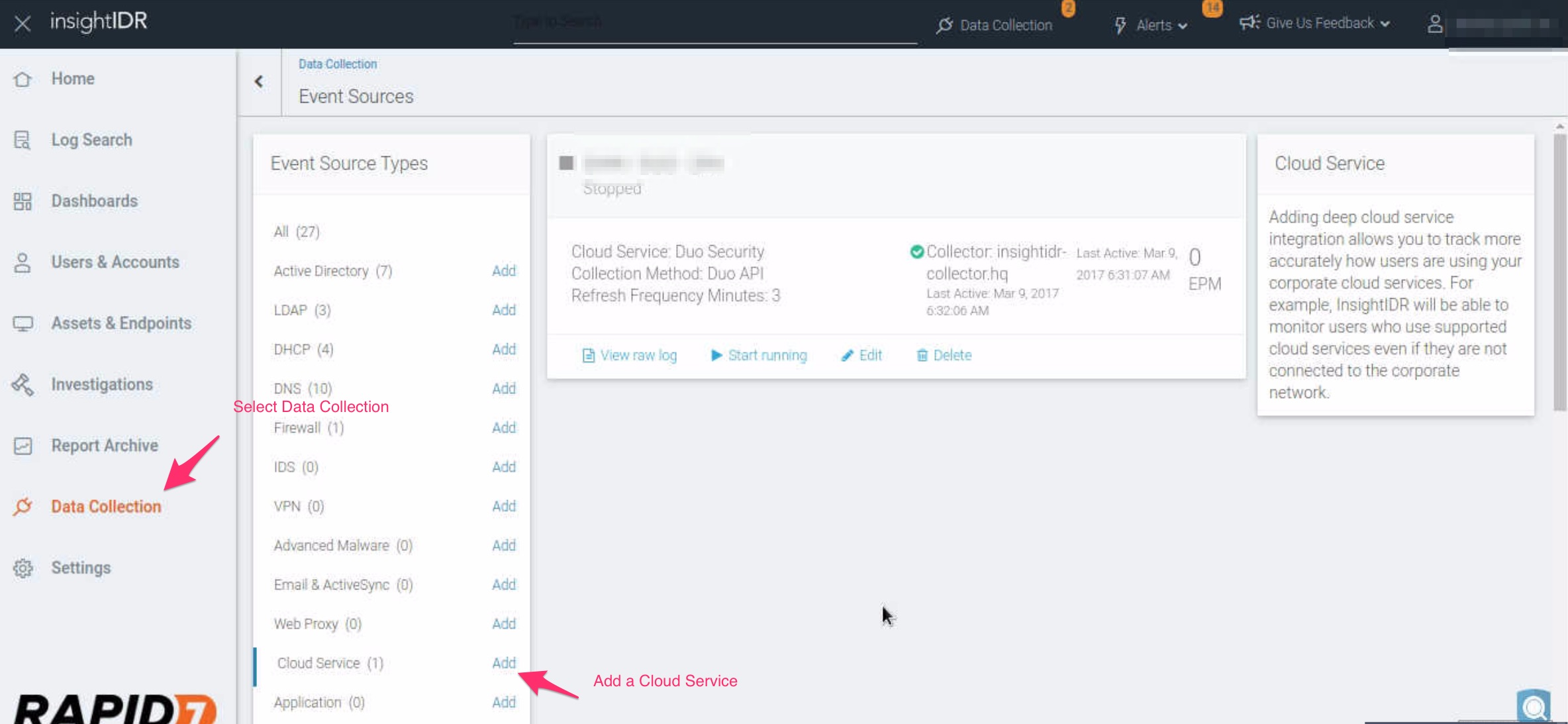Image resolution: width=1568 pixels, height=724 pixels.
Task: Expand the Alerts chevron dropdown
Action: pyautogui.click(x=1185, y=26)
